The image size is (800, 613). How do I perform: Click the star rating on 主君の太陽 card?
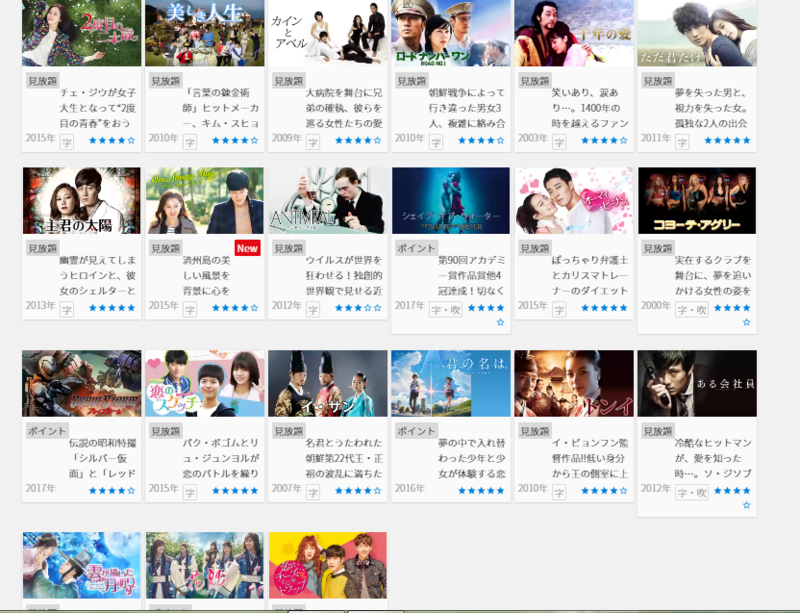pyautogui.click(x=112, y=308)
